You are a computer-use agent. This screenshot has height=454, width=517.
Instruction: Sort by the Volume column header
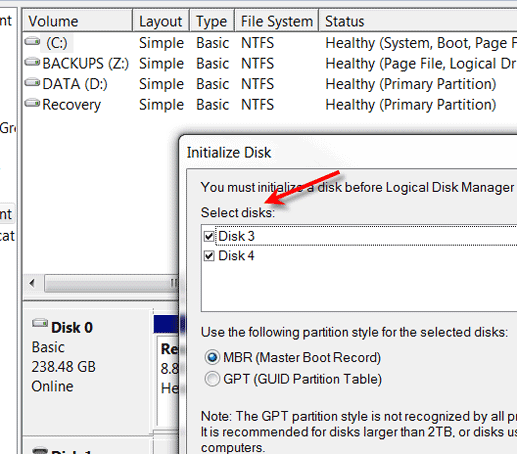click(x=77, y=21)
